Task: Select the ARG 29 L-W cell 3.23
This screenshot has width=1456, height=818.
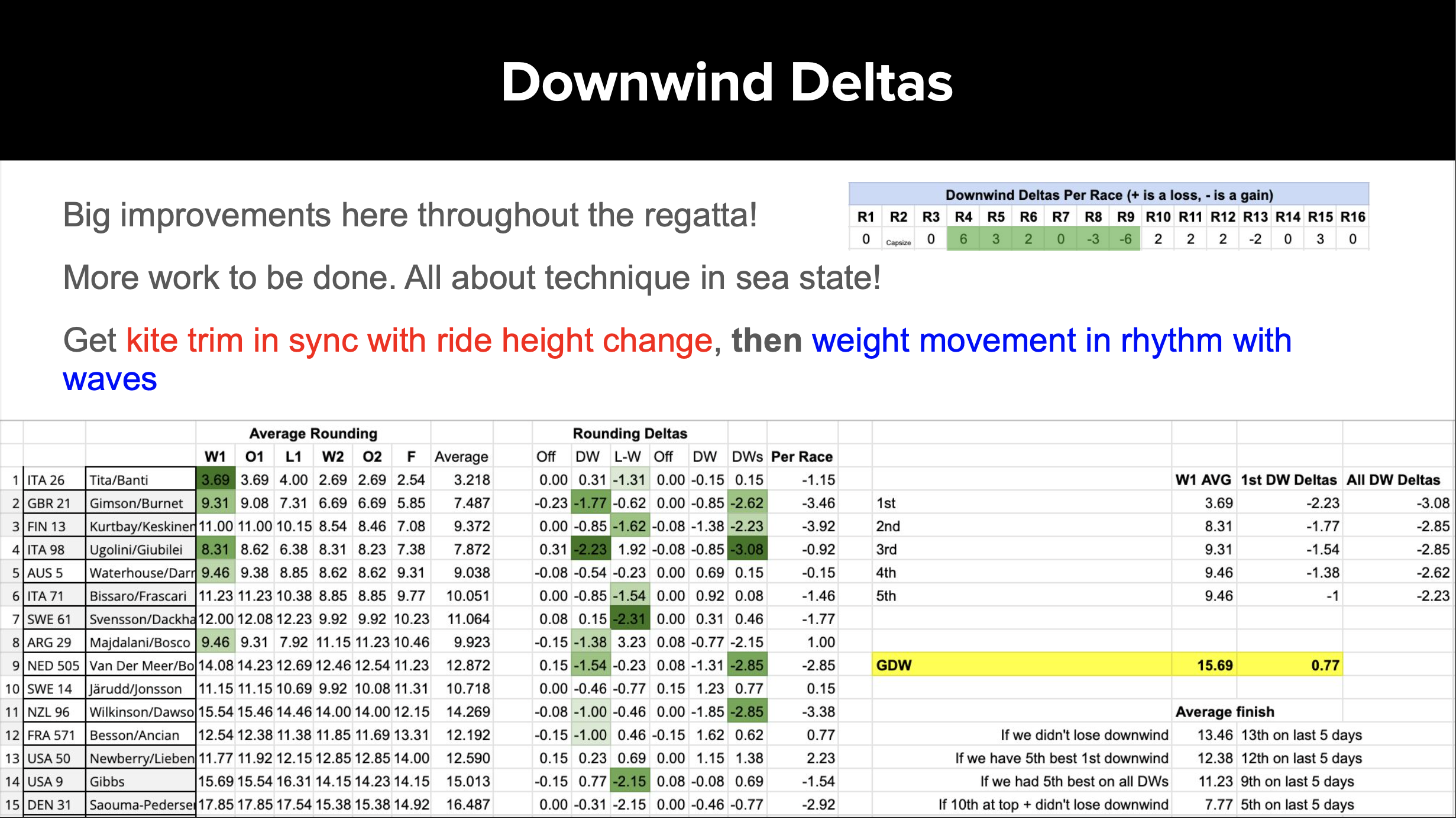Action: (630, 642)
